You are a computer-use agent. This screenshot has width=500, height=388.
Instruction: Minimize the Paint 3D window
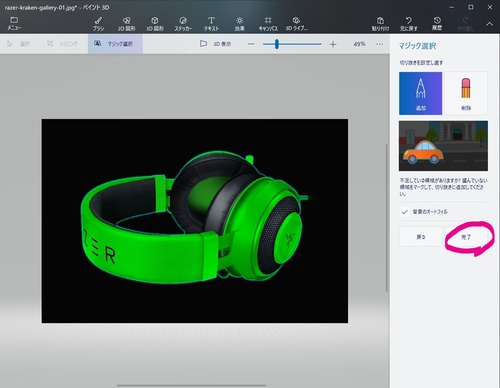(452, 7)
